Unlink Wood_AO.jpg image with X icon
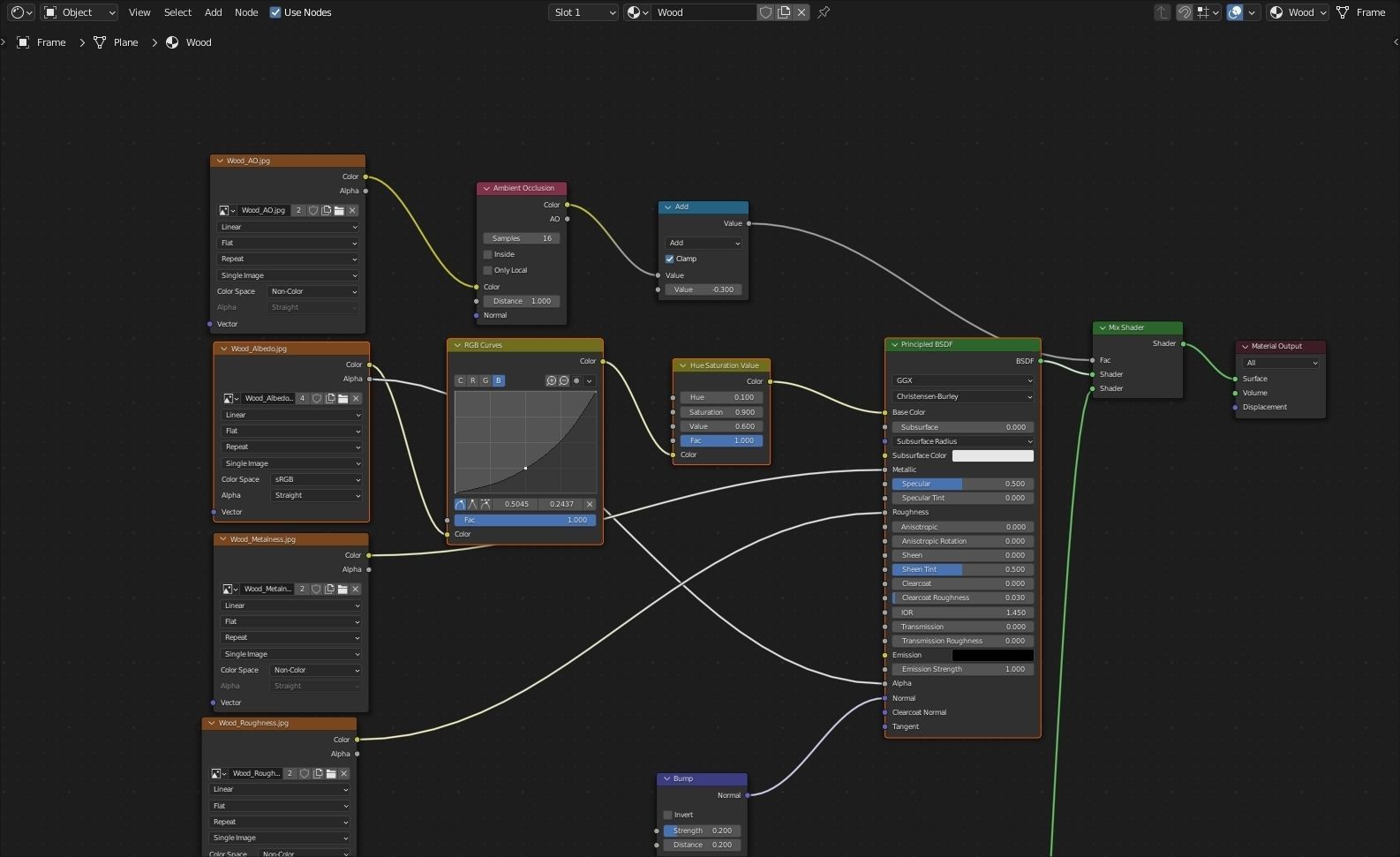This screenshot has width=1400, height=857. pos(352,210)
